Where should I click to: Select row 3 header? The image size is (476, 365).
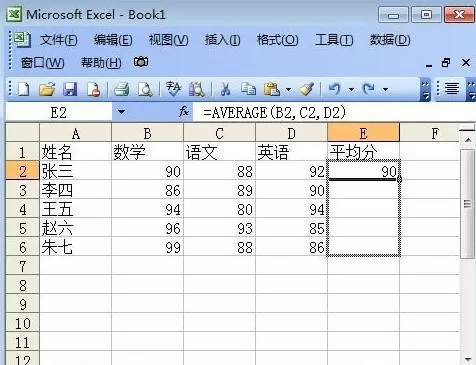coord(23,191)
